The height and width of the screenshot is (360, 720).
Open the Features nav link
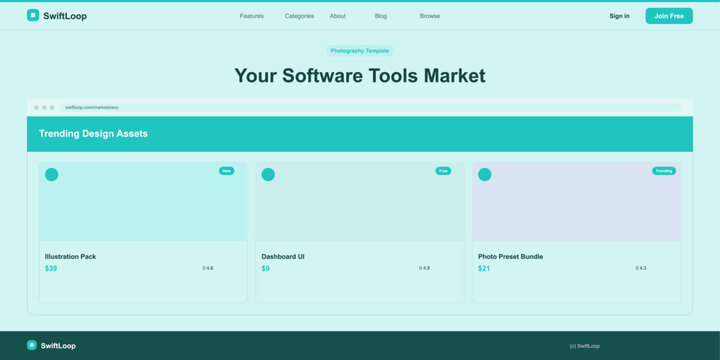[x=252, y=16]
